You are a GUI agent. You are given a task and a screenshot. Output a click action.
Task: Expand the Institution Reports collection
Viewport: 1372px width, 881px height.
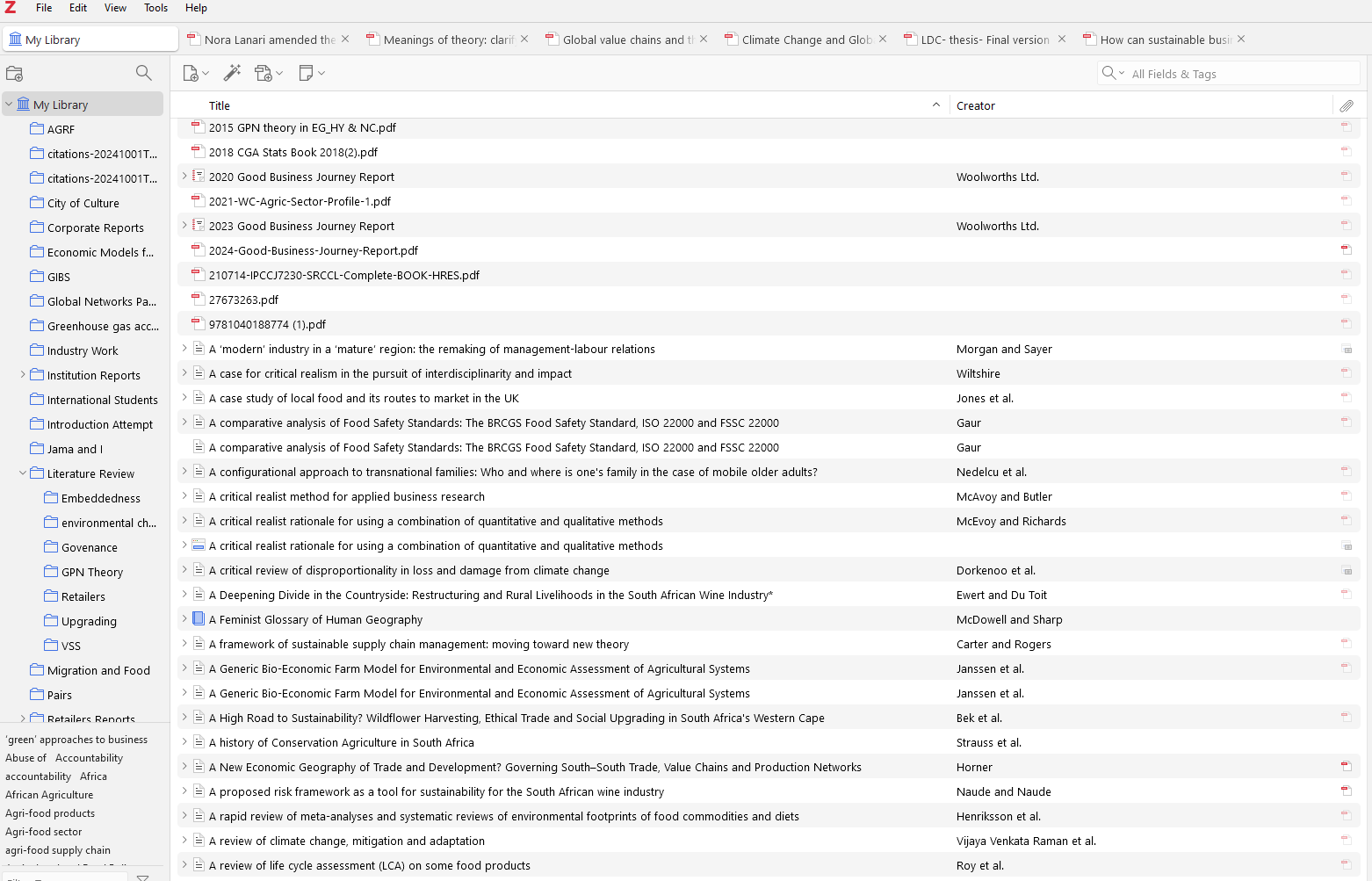pos(23,374)
